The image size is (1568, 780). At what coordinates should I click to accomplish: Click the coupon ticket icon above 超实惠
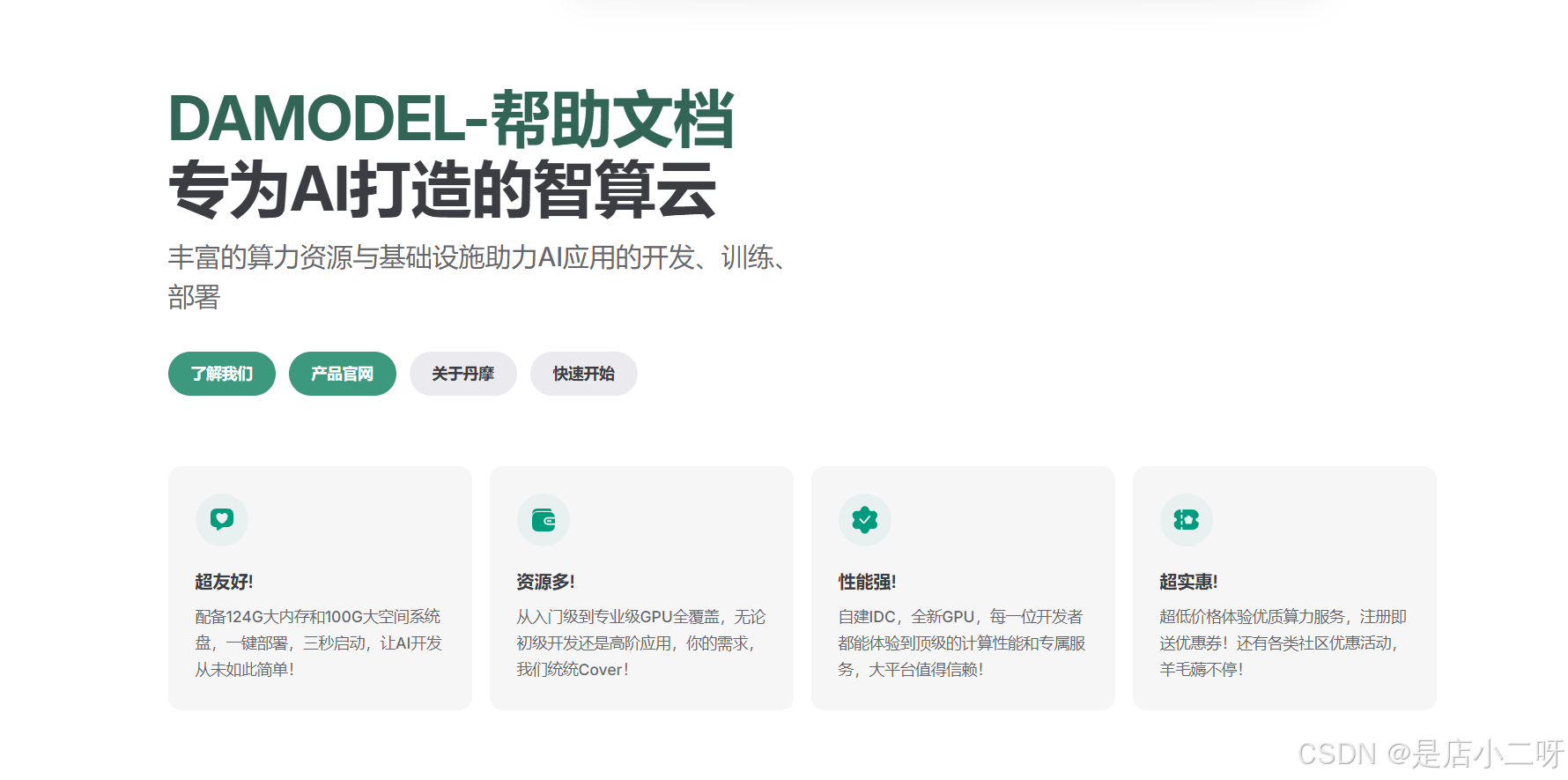pyautogui.click(x=1187, y=520)
